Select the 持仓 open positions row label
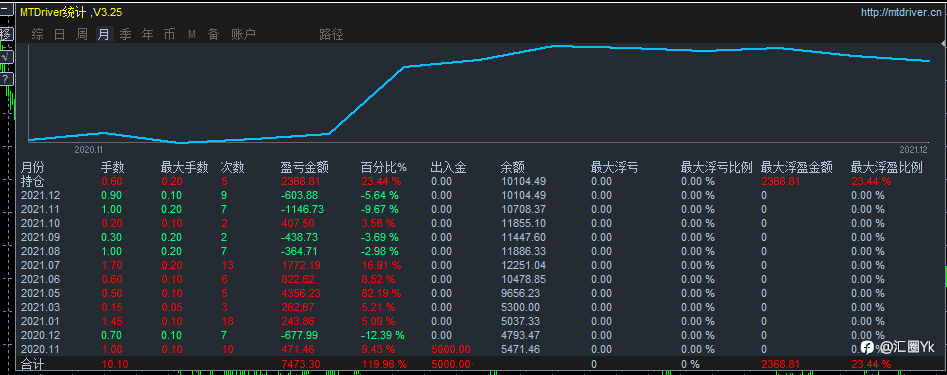The height and width of the screenshot is (375, 947). coord(32,181)
